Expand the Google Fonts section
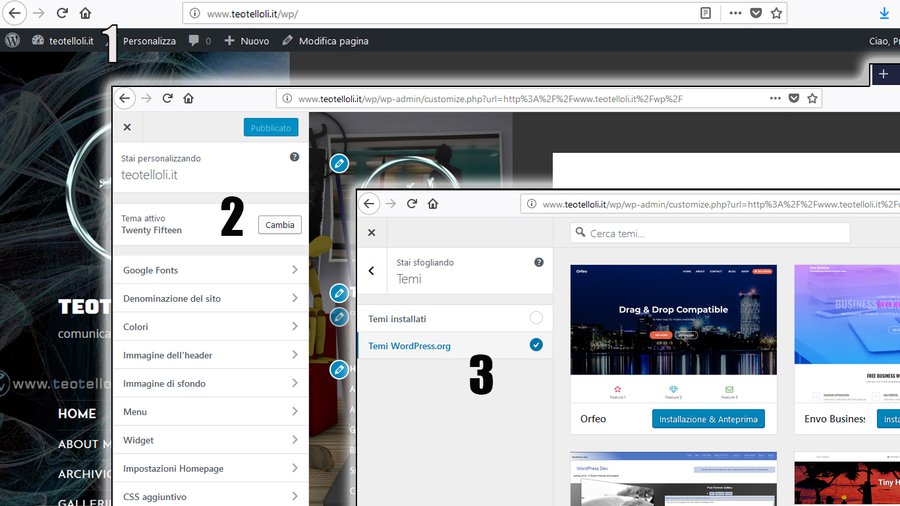Image resolution: width=900 pixels, height=506 pixels. [210, 270]
